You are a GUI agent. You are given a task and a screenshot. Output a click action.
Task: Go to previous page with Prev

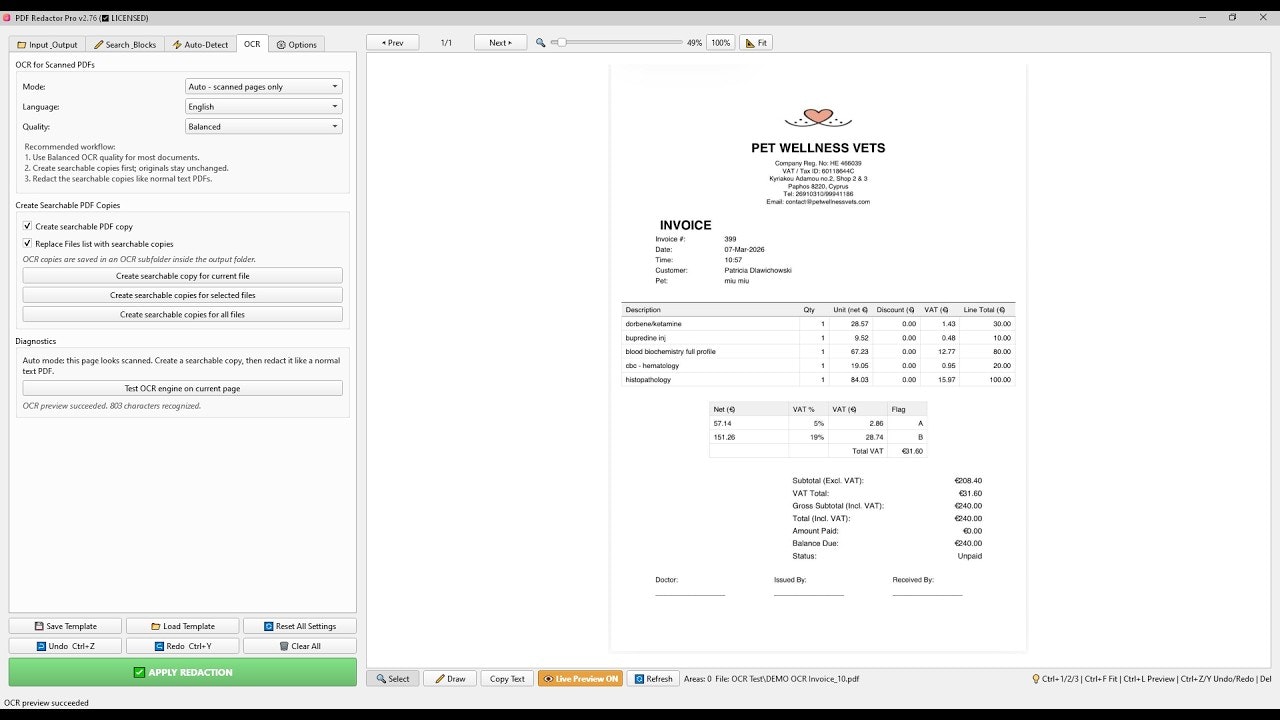[392, 43]
